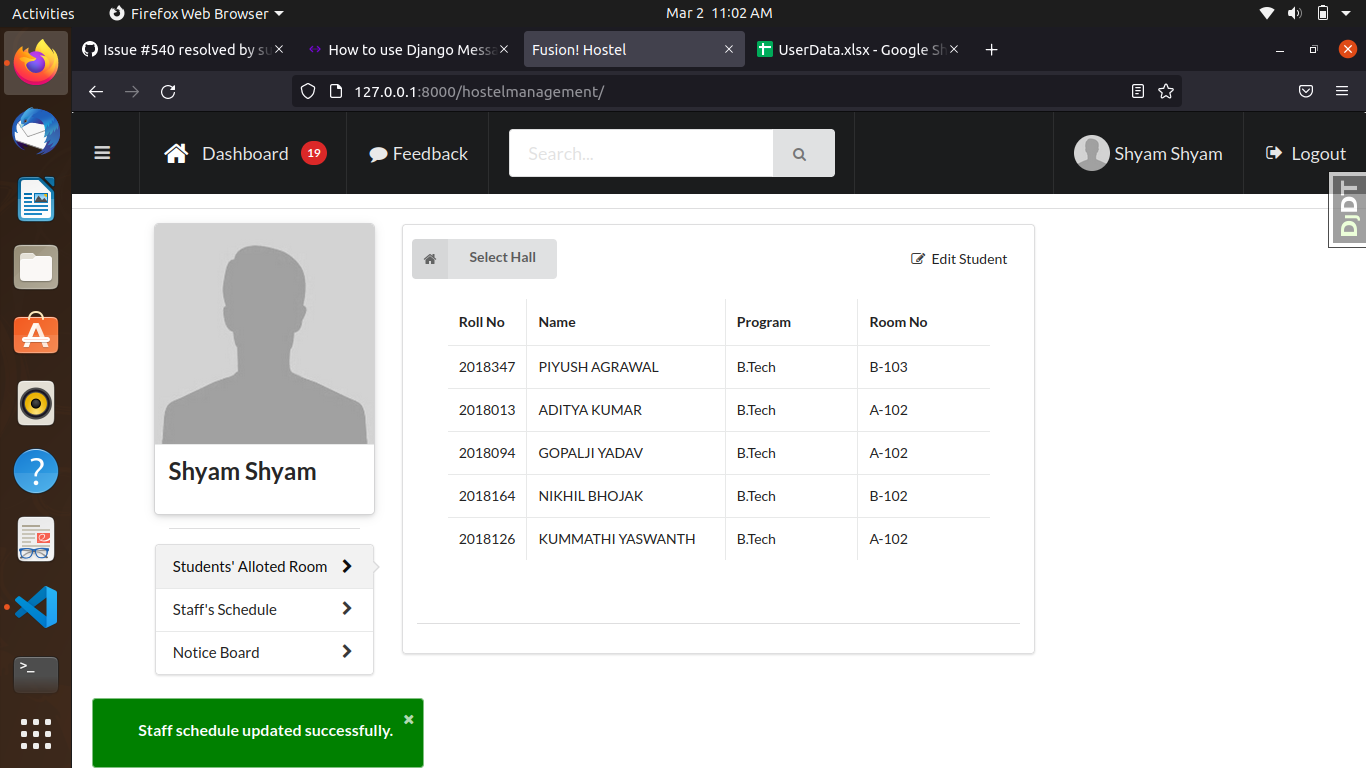Click the Dashboard home icon
The height and width of the screenshot is (768, 1366).
tap(177, 153)
